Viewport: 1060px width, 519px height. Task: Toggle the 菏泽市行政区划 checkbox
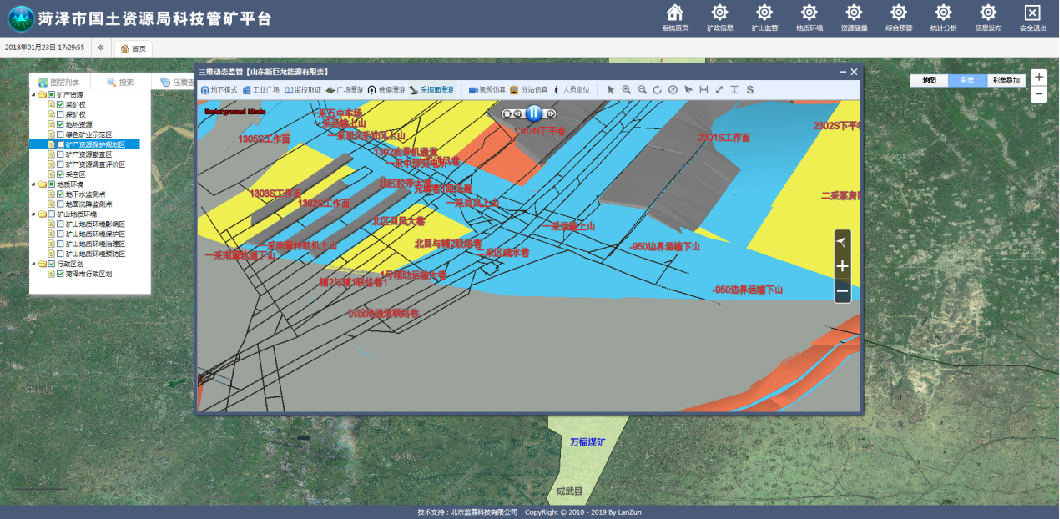click(61, 274)
